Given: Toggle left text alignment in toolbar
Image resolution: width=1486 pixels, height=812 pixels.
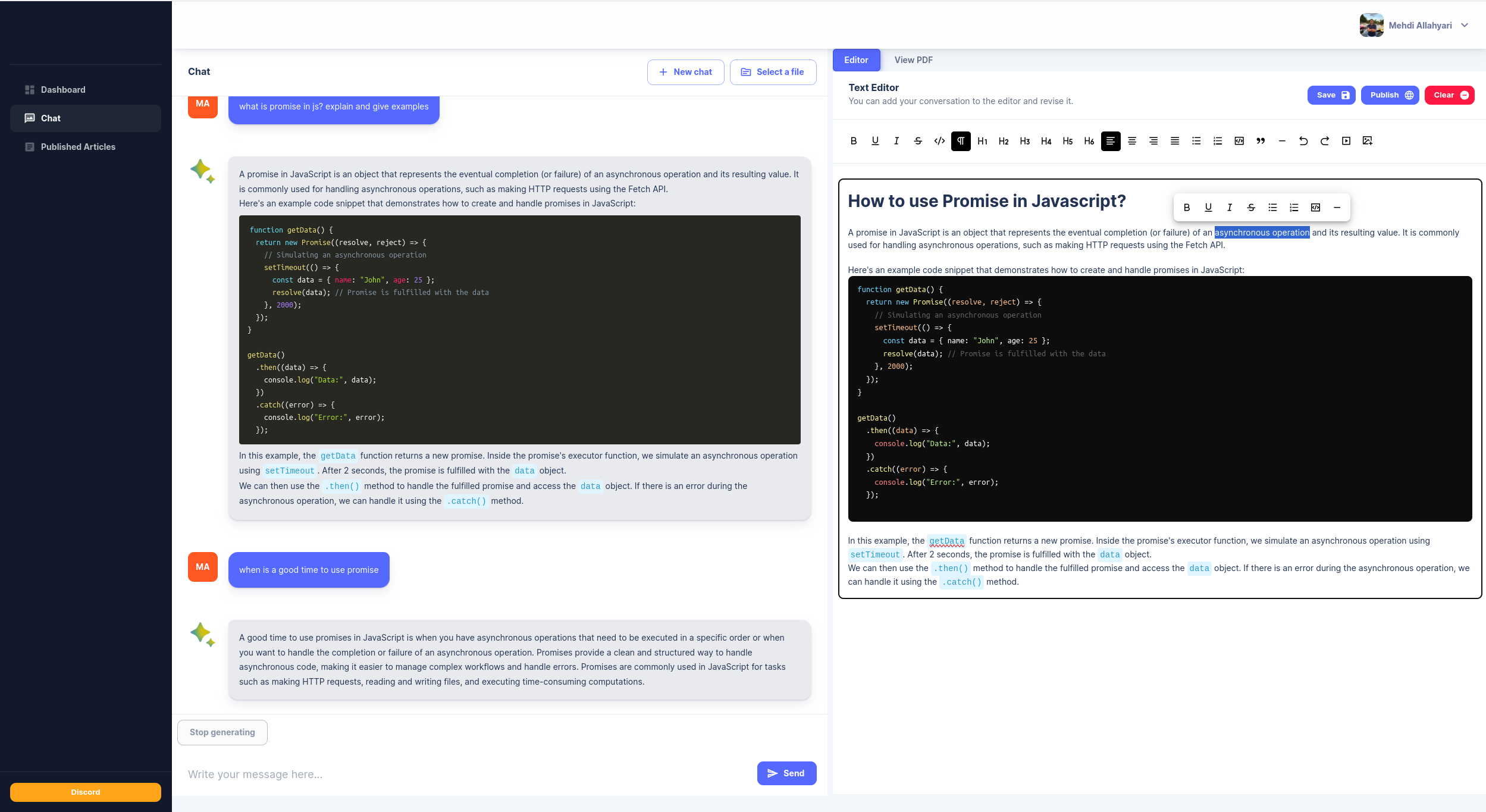Looking at the screenshot, I should tap(1111, 141).
